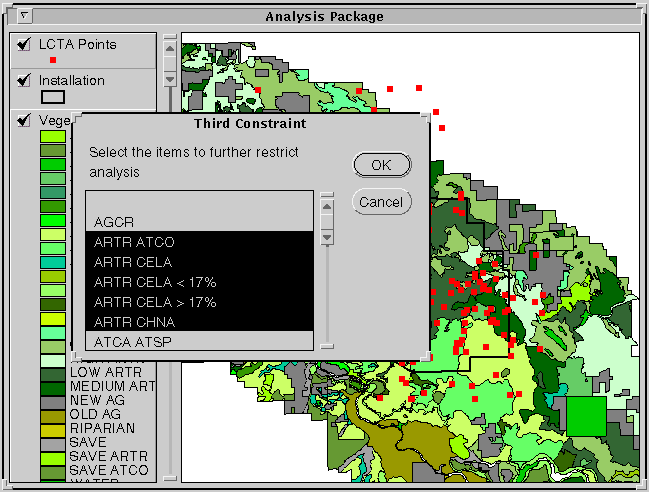Confirm Third Constraint with OK
Image resolution: width=649 pixels, height=492 pixels.
click(381, 165)
